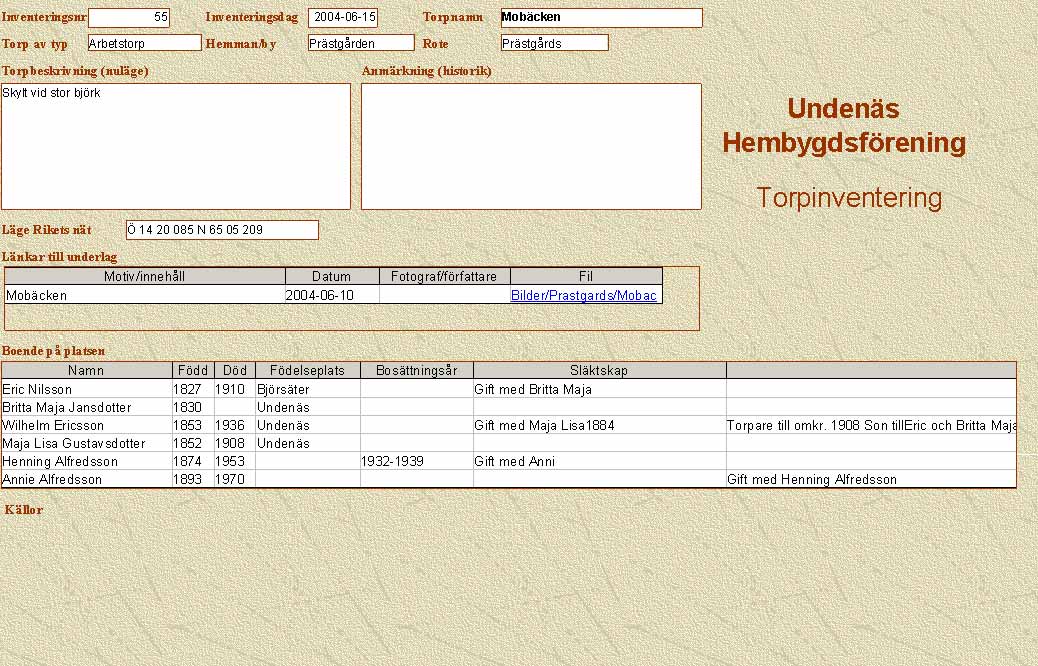
Task: Click the Rote field showing Prästgårds
Action: pyautogui.click(x=554, y=43)
